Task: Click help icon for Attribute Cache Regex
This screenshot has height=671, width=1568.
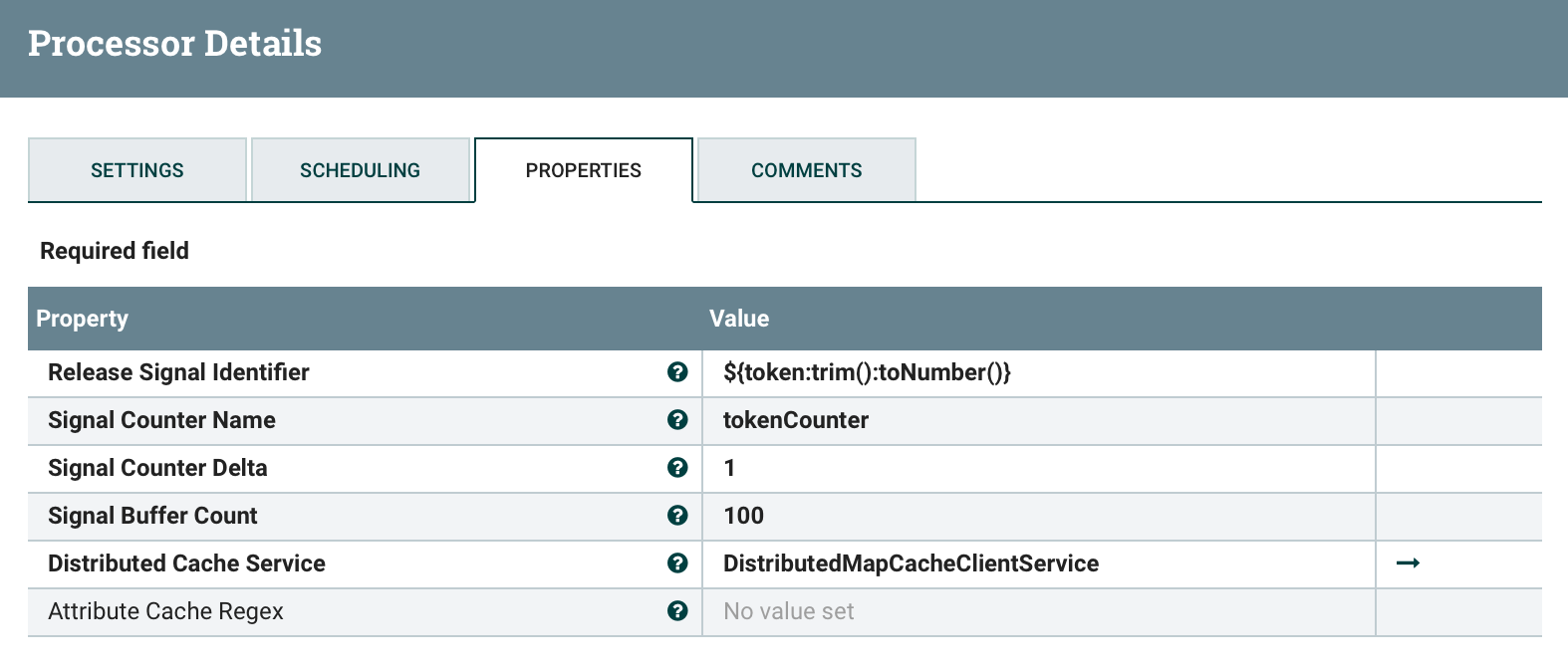Action: 677,611
